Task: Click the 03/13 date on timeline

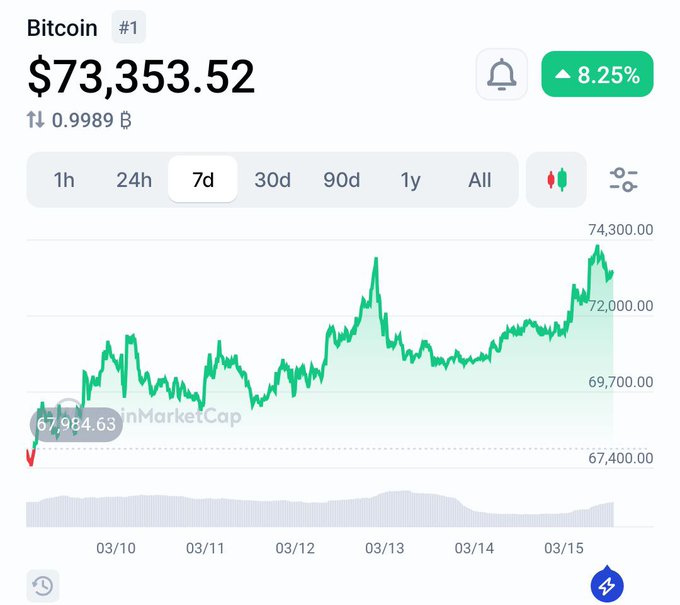Action: (x=384, y=548)
